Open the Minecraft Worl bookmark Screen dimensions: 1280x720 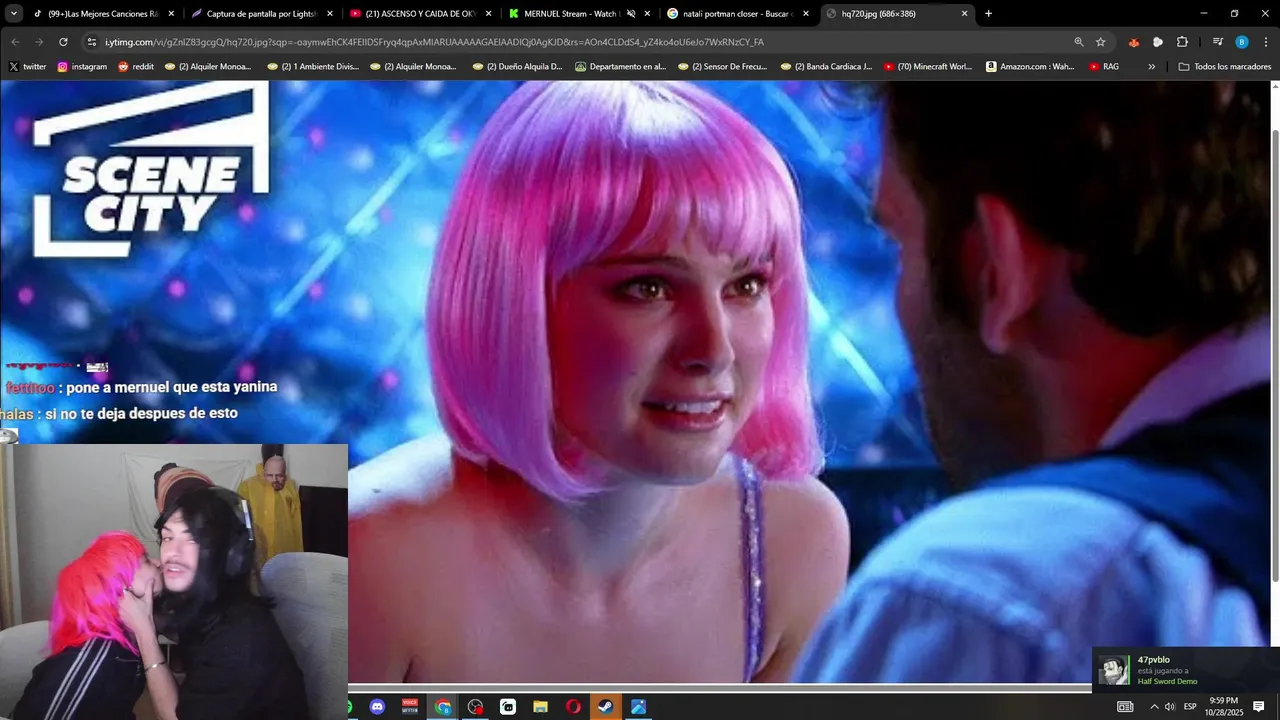pyautogui.click(x=928, y=67)
